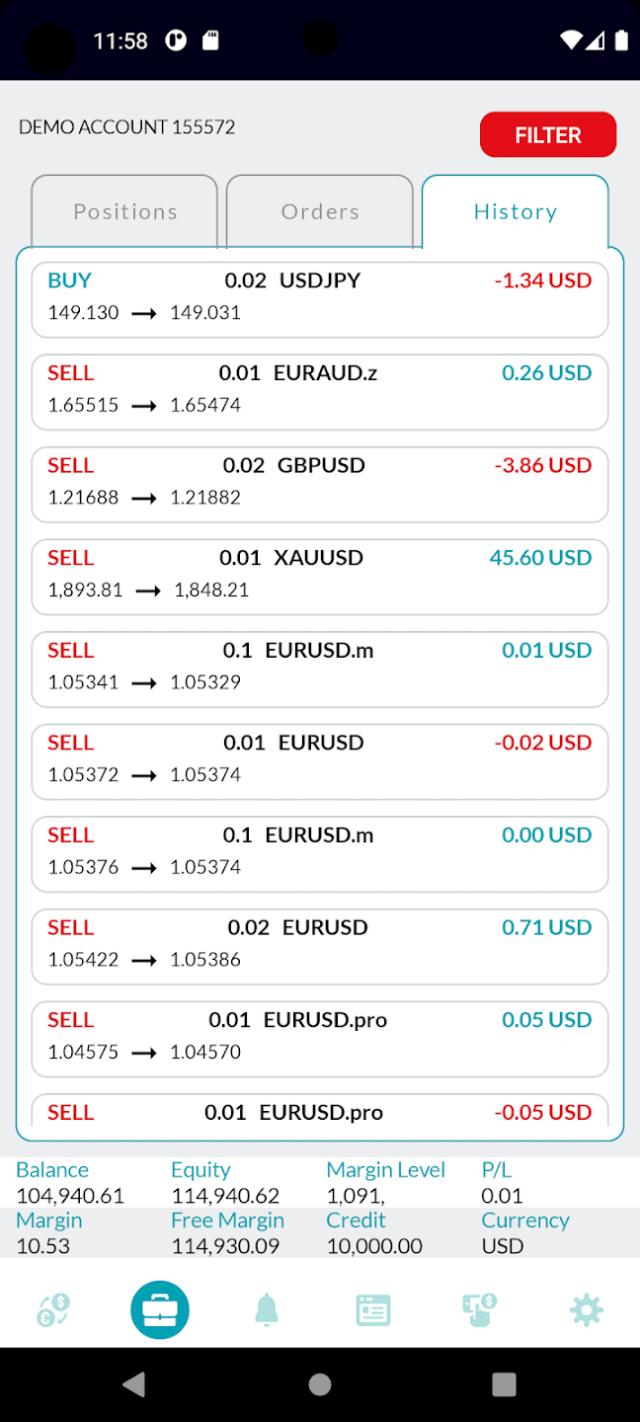Tap the Android home circle button

320,1384
